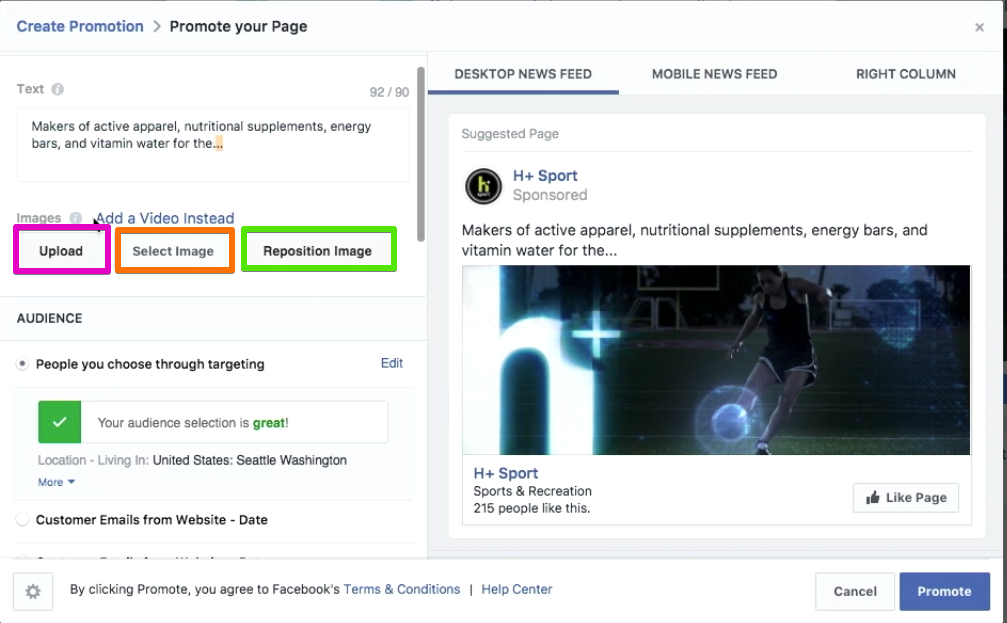Click the Promote button
This screenshot has height=623, width=1007.
tap(944, 592)
